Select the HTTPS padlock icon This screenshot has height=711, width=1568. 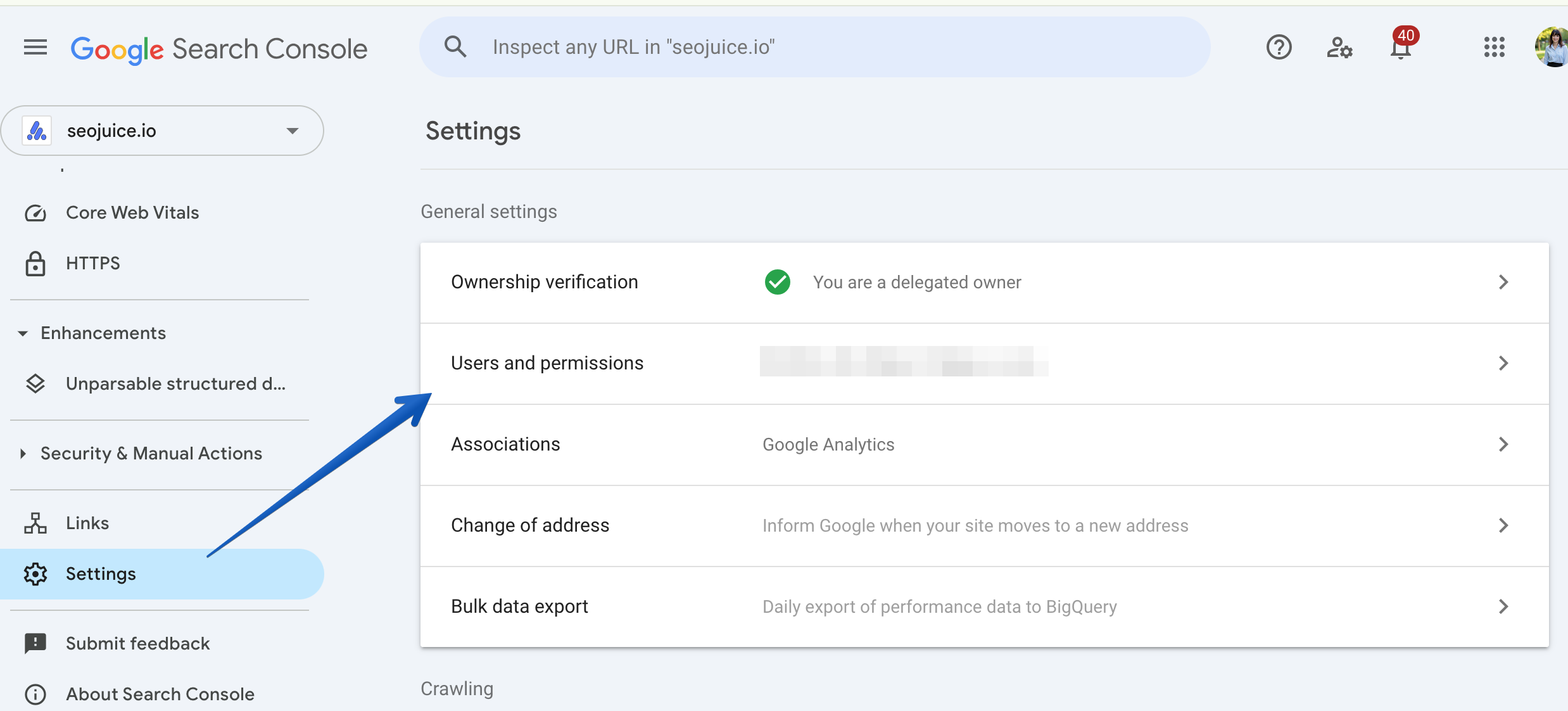click(35, 263)
